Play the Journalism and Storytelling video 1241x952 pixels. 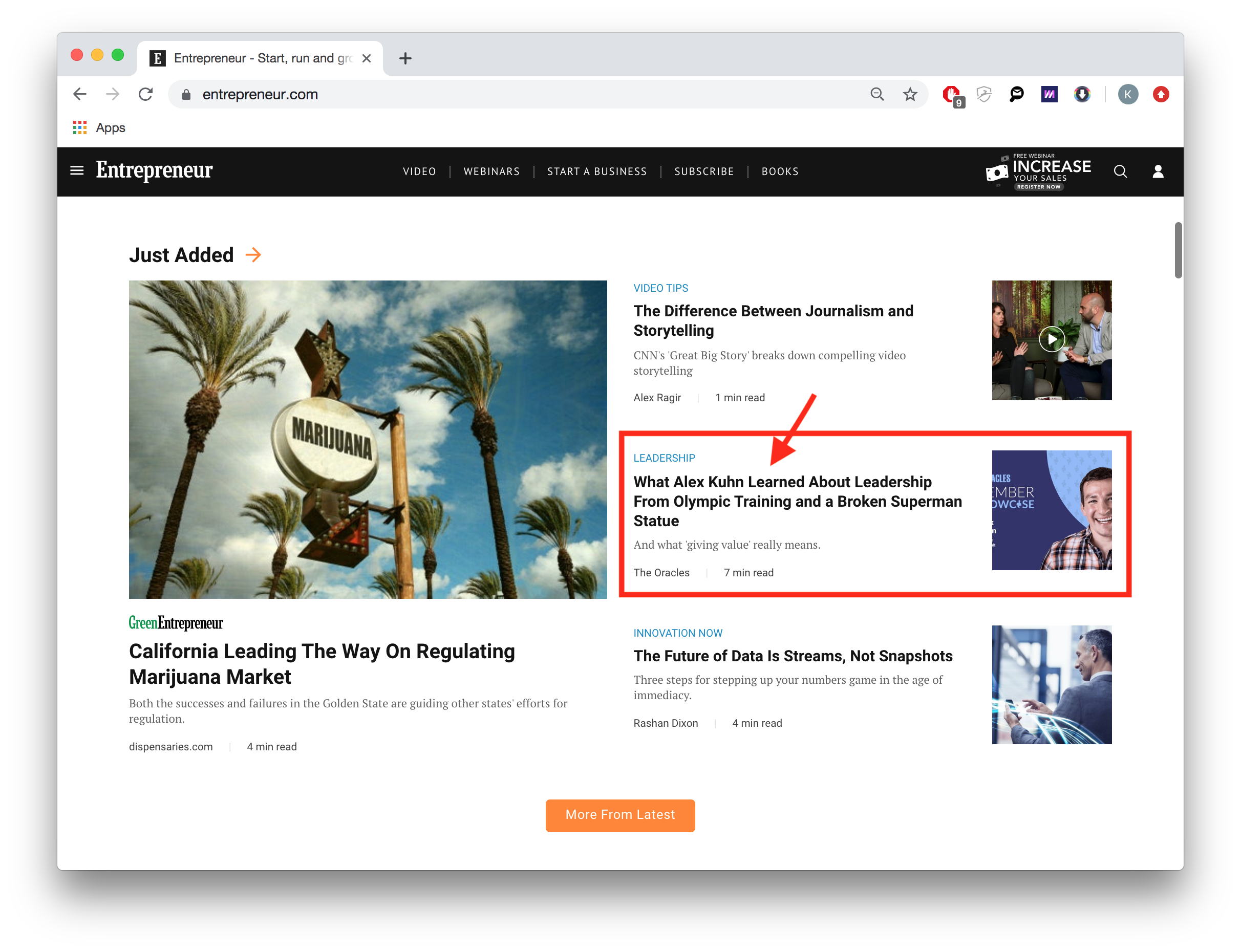[x=1051, y=339]
